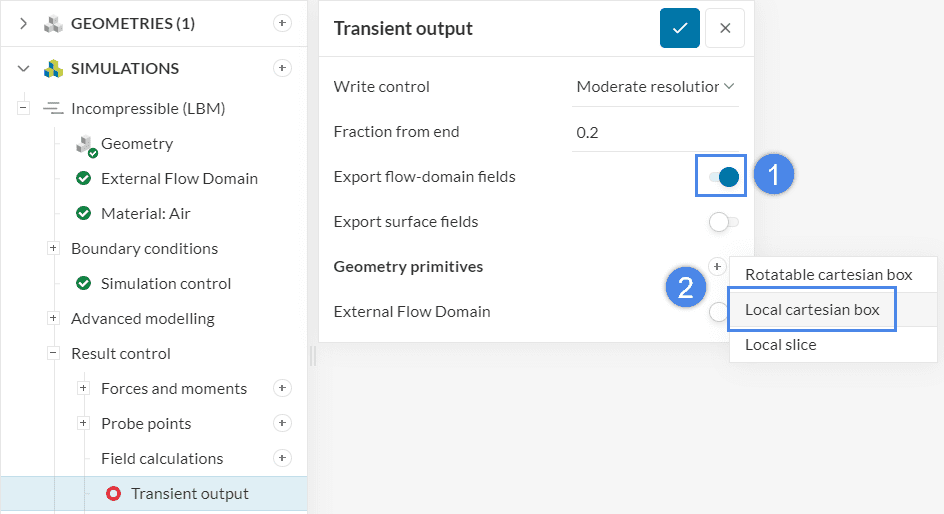This screenshot has height=514, width=944.
Task: Click plus icon beside Probe points
Action: (282, 423)
